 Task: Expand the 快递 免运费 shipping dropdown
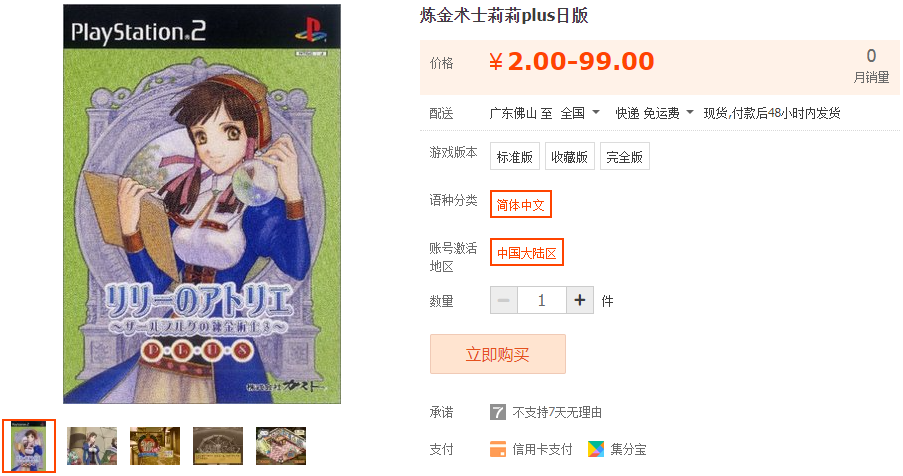coord(654,113)
